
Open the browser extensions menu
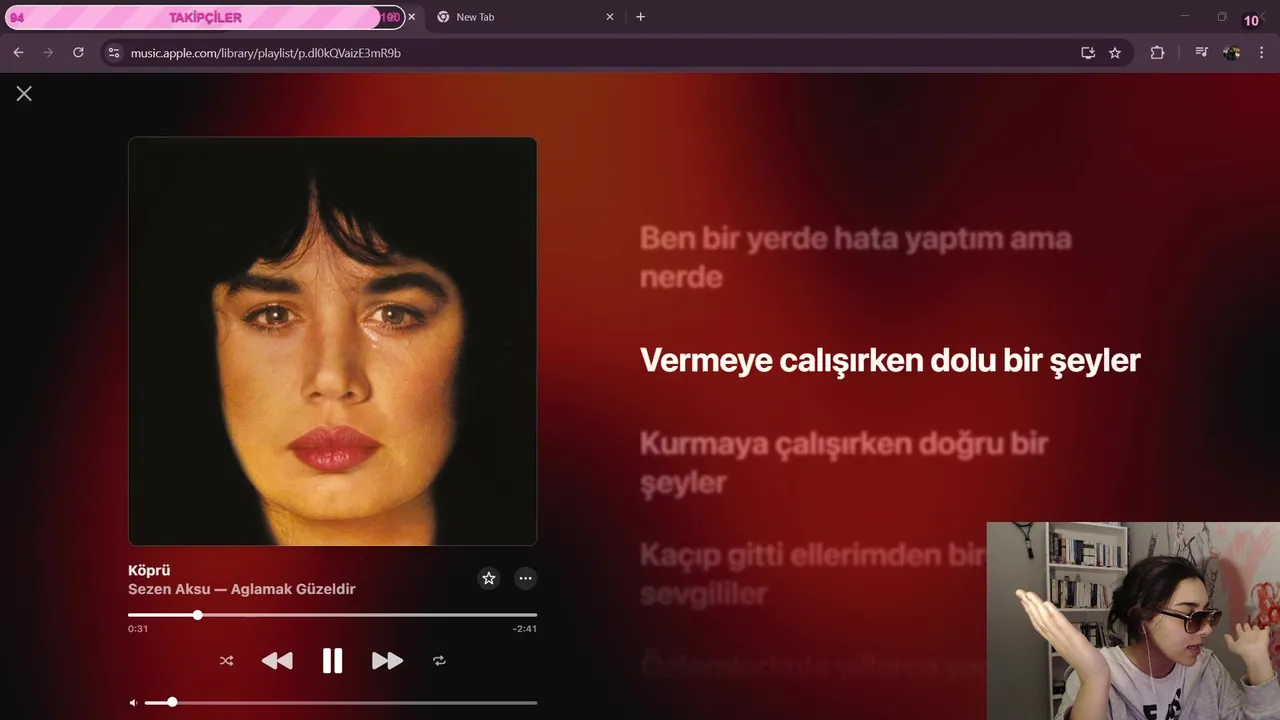1157,53
